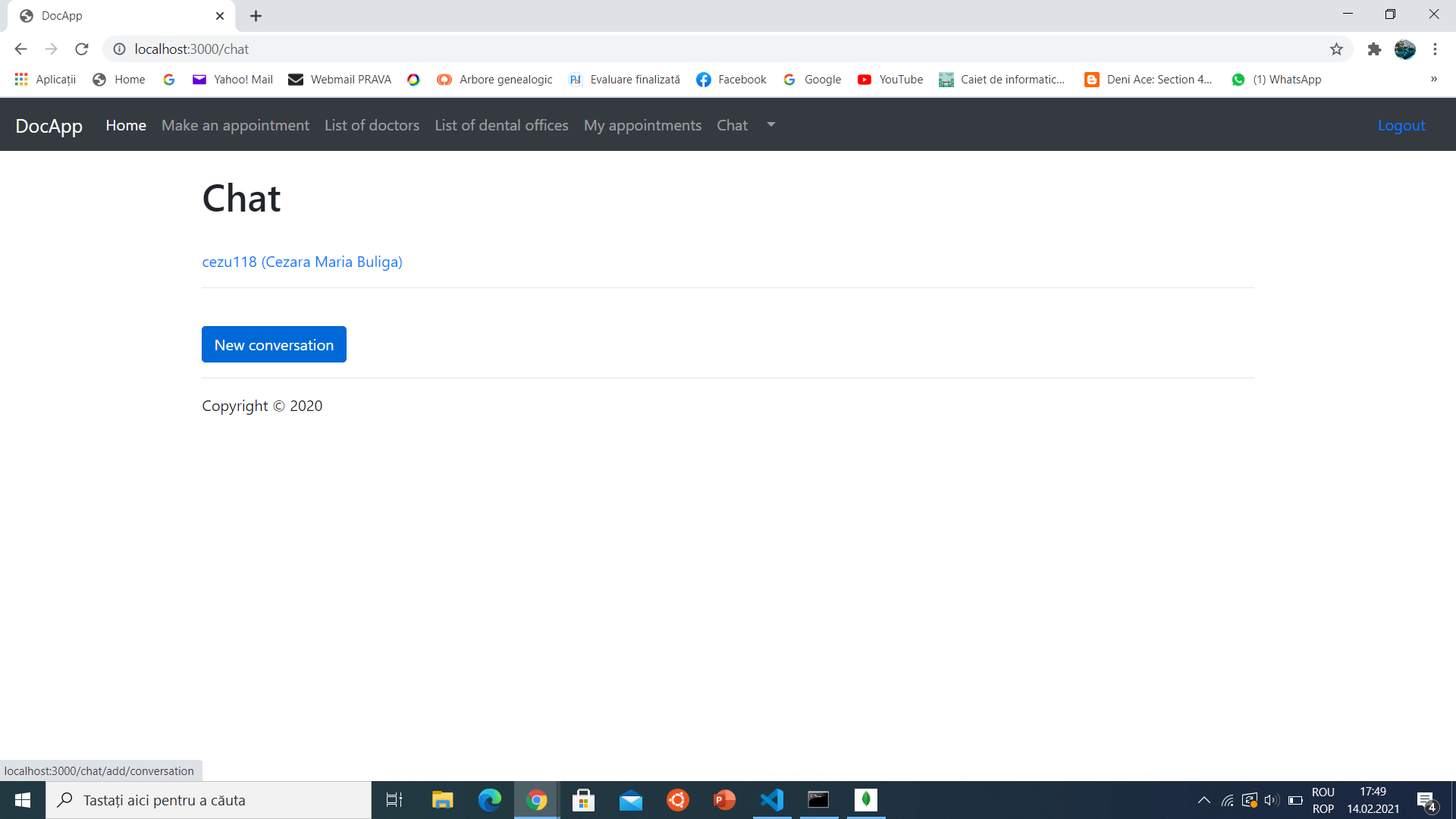
Task: Reload the page
Action: pos(81,49)
